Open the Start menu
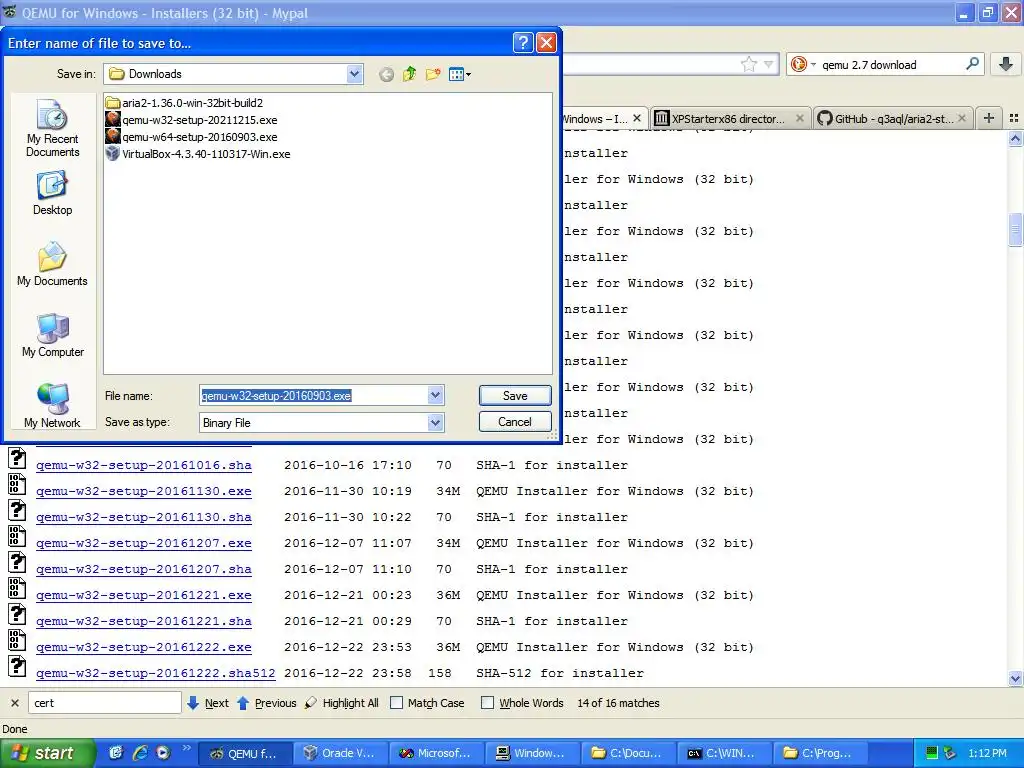The height and width of the screenshot is (768, 1024). pos(47,753)
